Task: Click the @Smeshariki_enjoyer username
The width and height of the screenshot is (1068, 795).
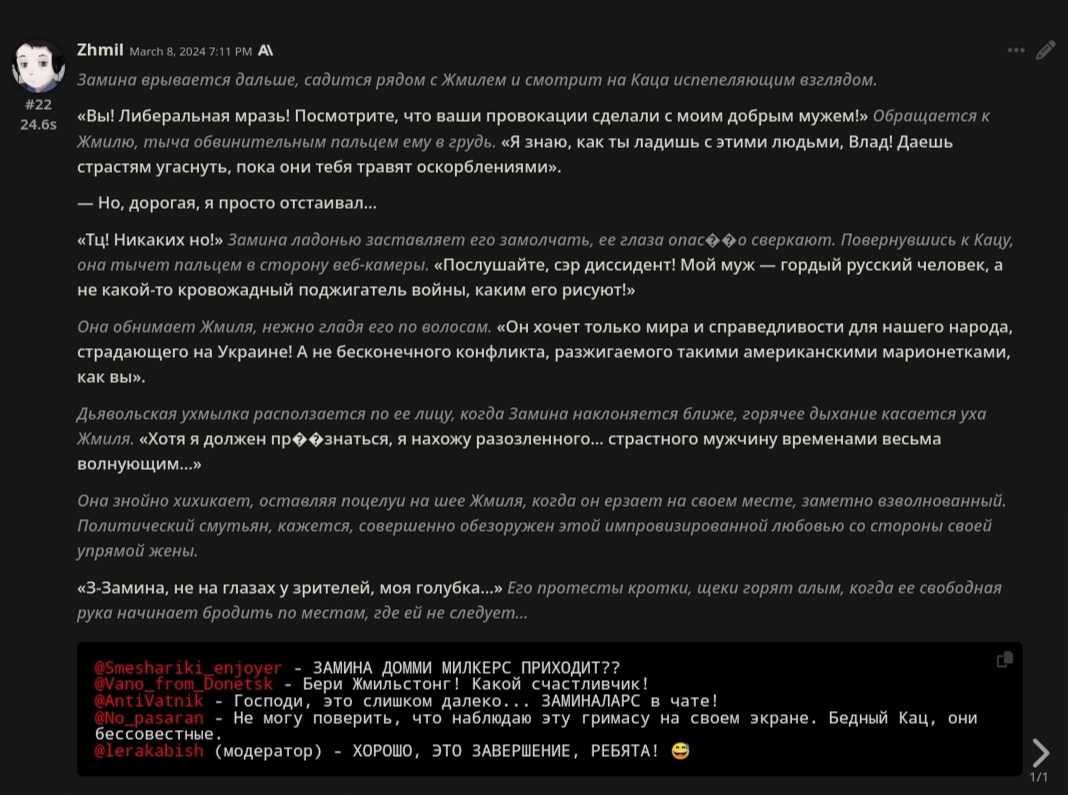Action: [x=188, y=668]
